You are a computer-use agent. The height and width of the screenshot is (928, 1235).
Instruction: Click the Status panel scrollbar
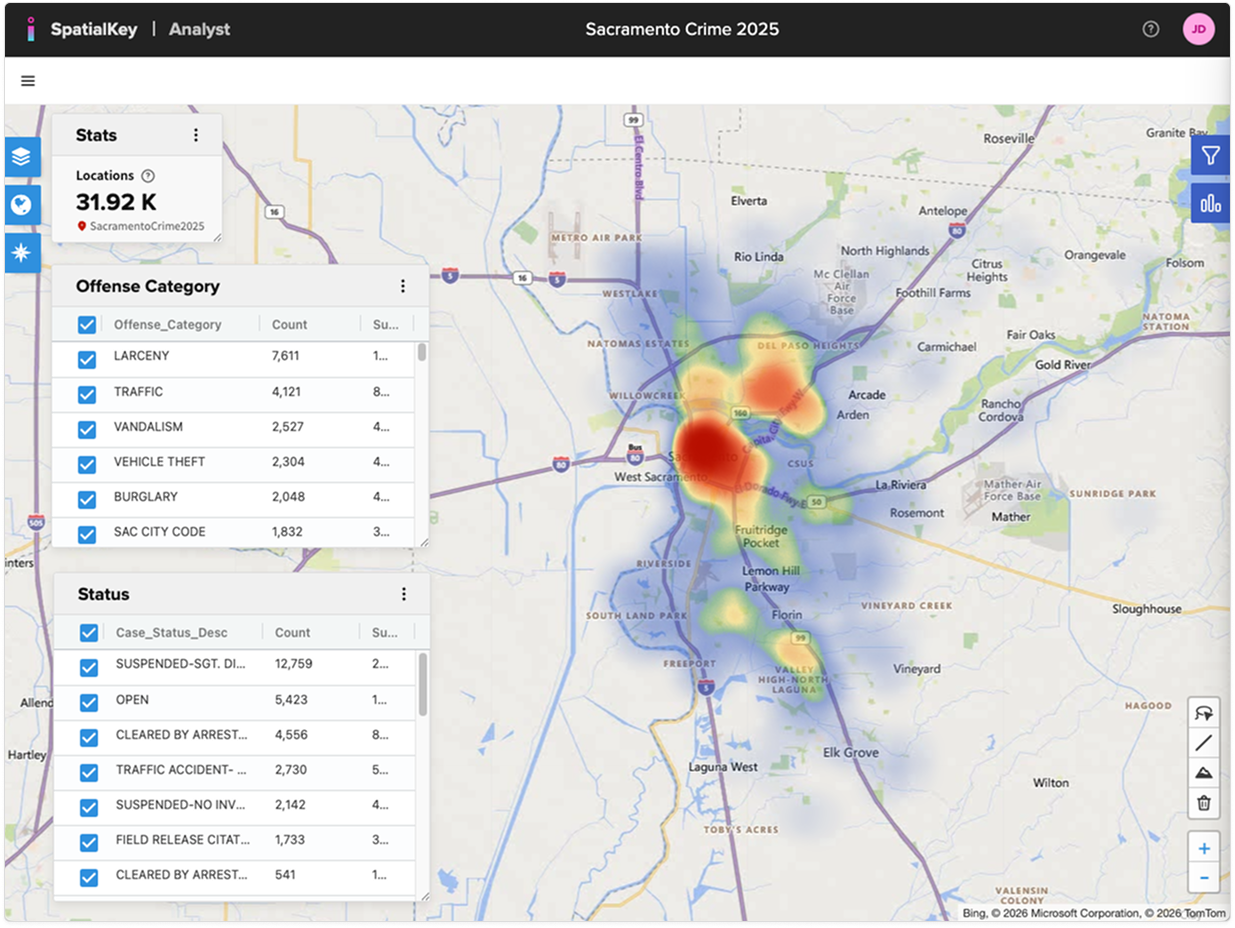[423, 684]
